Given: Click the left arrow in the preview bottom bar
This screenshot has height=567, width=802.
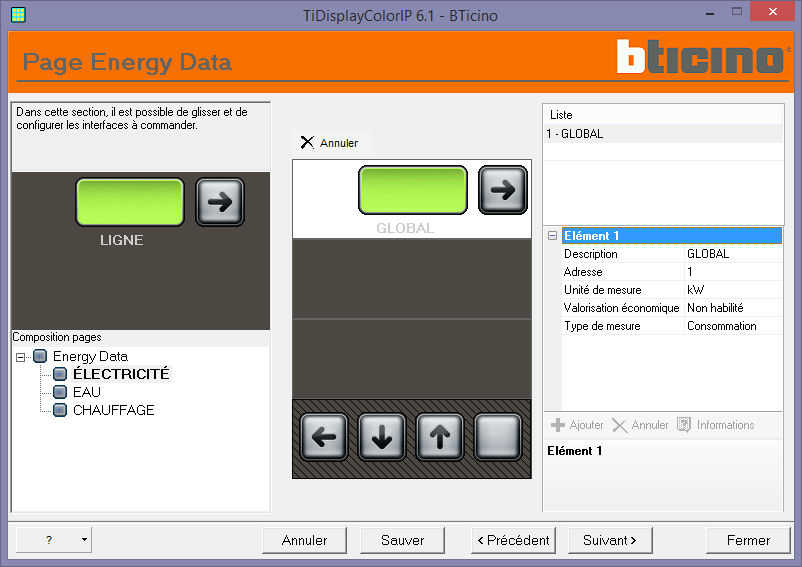Looking at the screenshot, I should (x=324, y=437).
